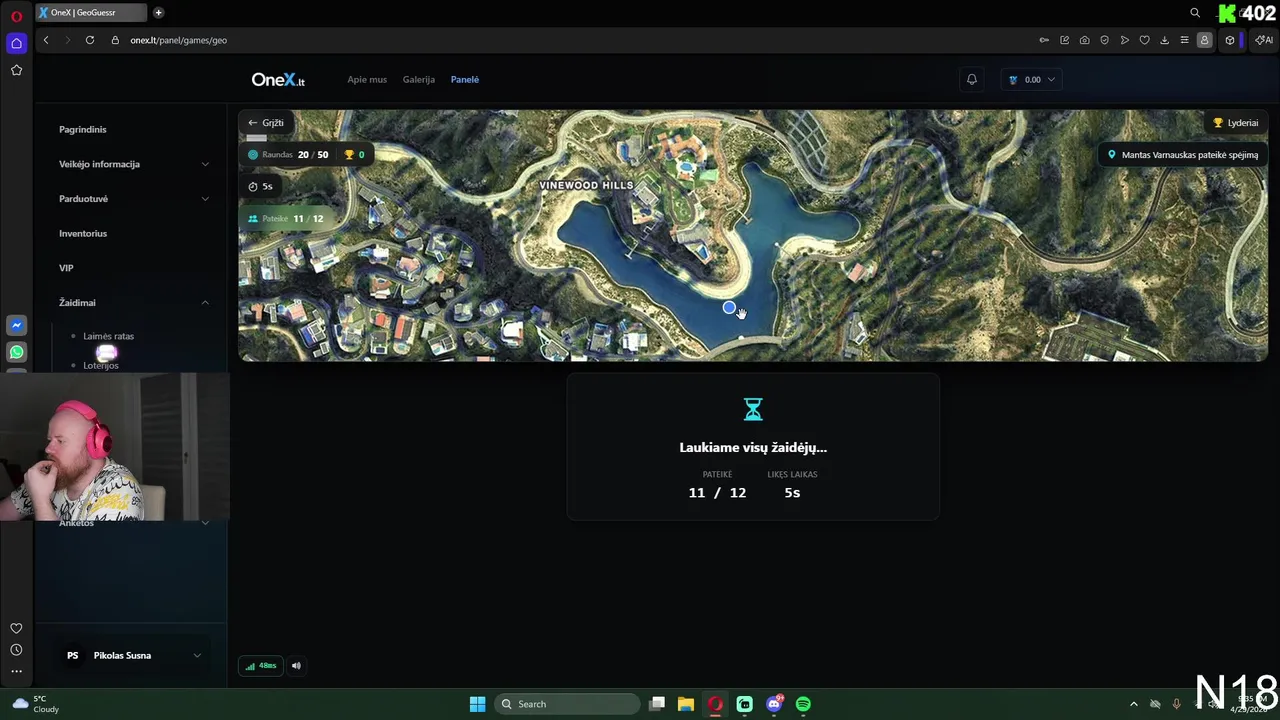The image size is (1280, 720).
Task: Open Discord from taskbar
Action: 774,704
